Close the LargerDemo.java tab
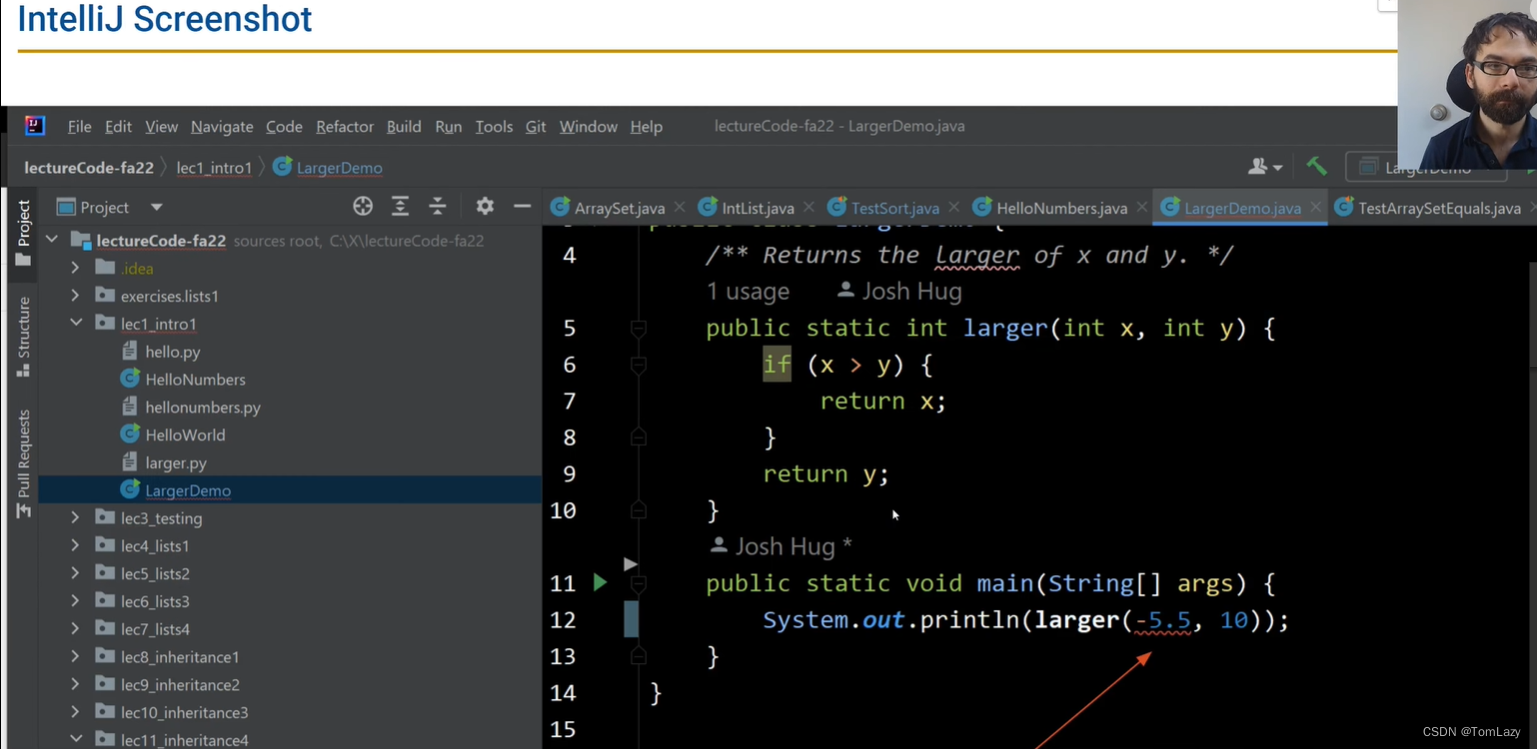The width and height of the screenshot is (1537, 749). (1316, 208)
